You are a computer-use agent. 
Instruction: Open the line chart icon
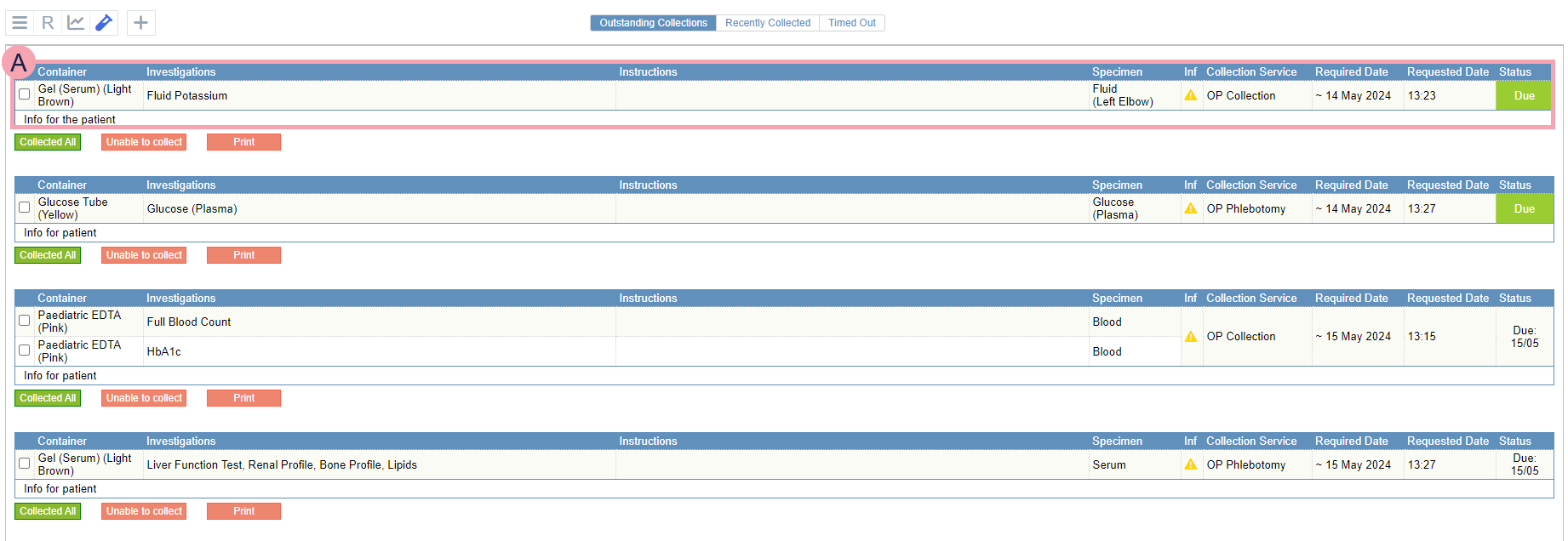[x=76, y=23]
